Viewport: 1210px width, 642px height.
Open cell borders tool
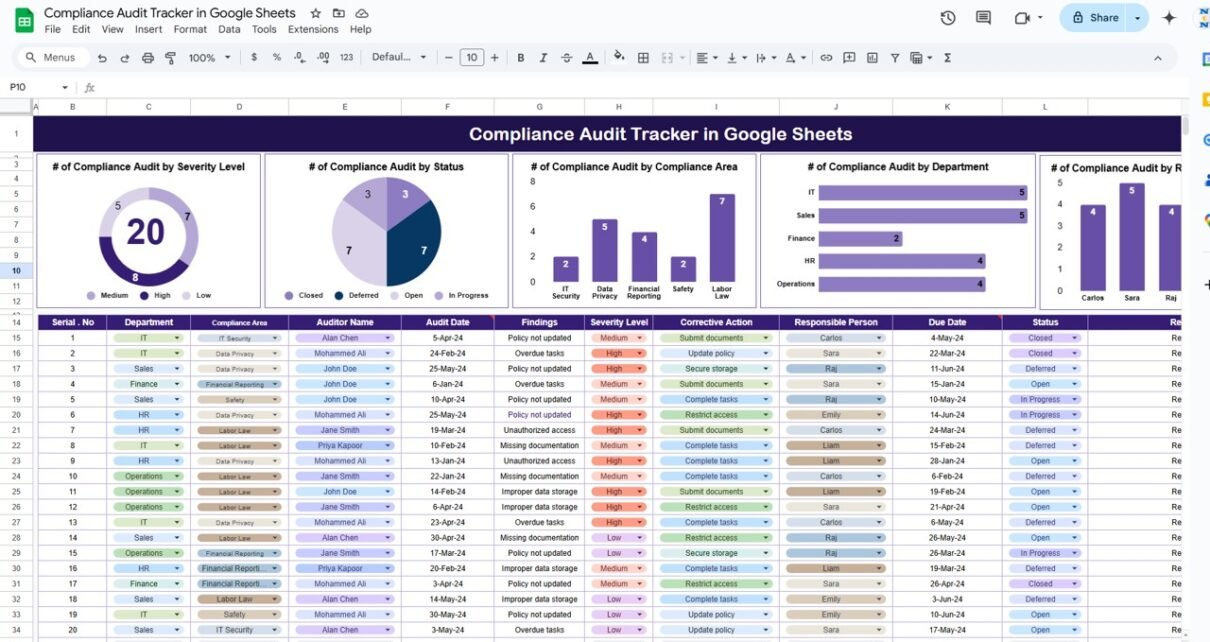643,58
